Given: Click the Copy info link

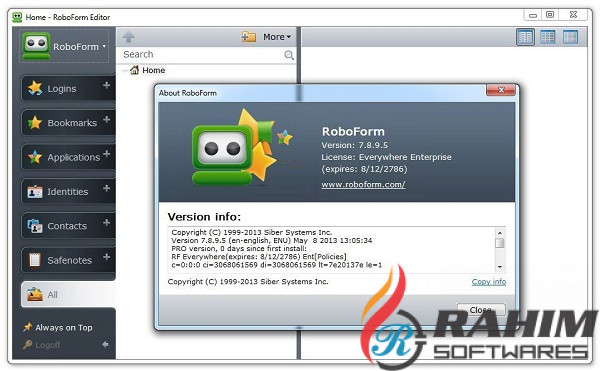Looking at the screenshot, I should tap(489, 282).
